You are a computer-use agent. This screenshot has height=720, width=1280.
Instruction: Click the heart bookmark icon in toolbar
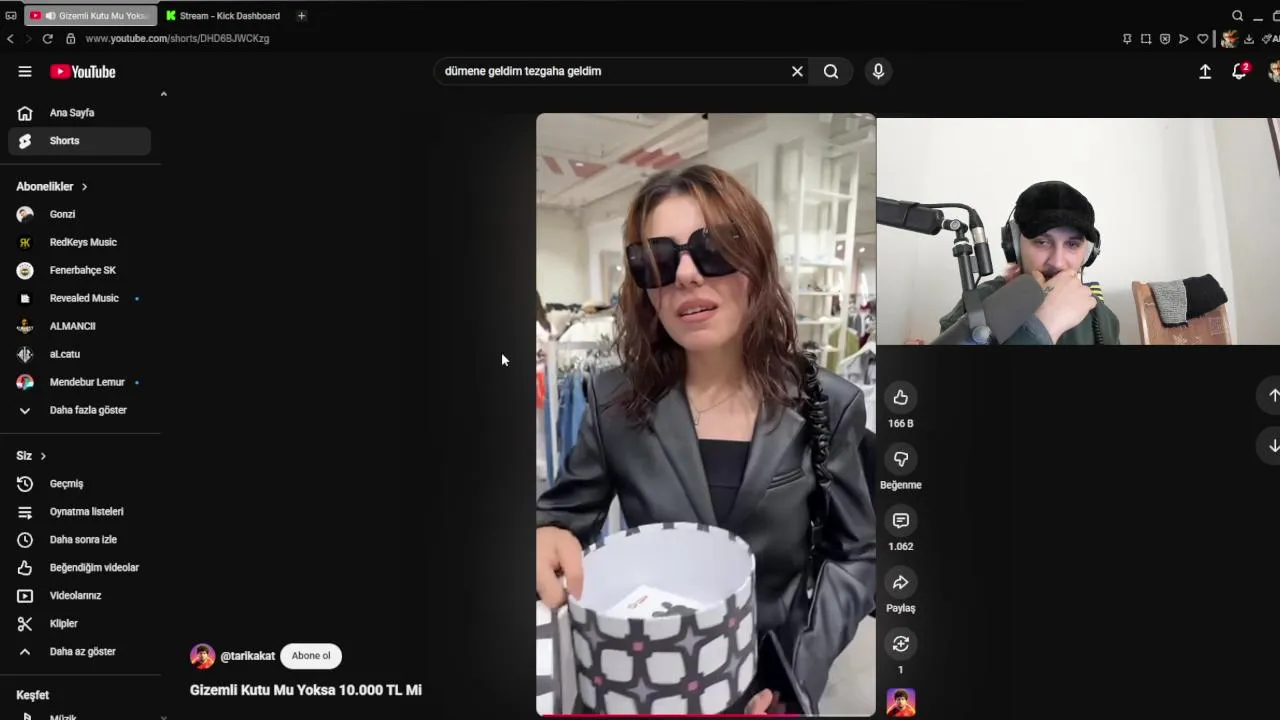click(x=1203, y=39)
